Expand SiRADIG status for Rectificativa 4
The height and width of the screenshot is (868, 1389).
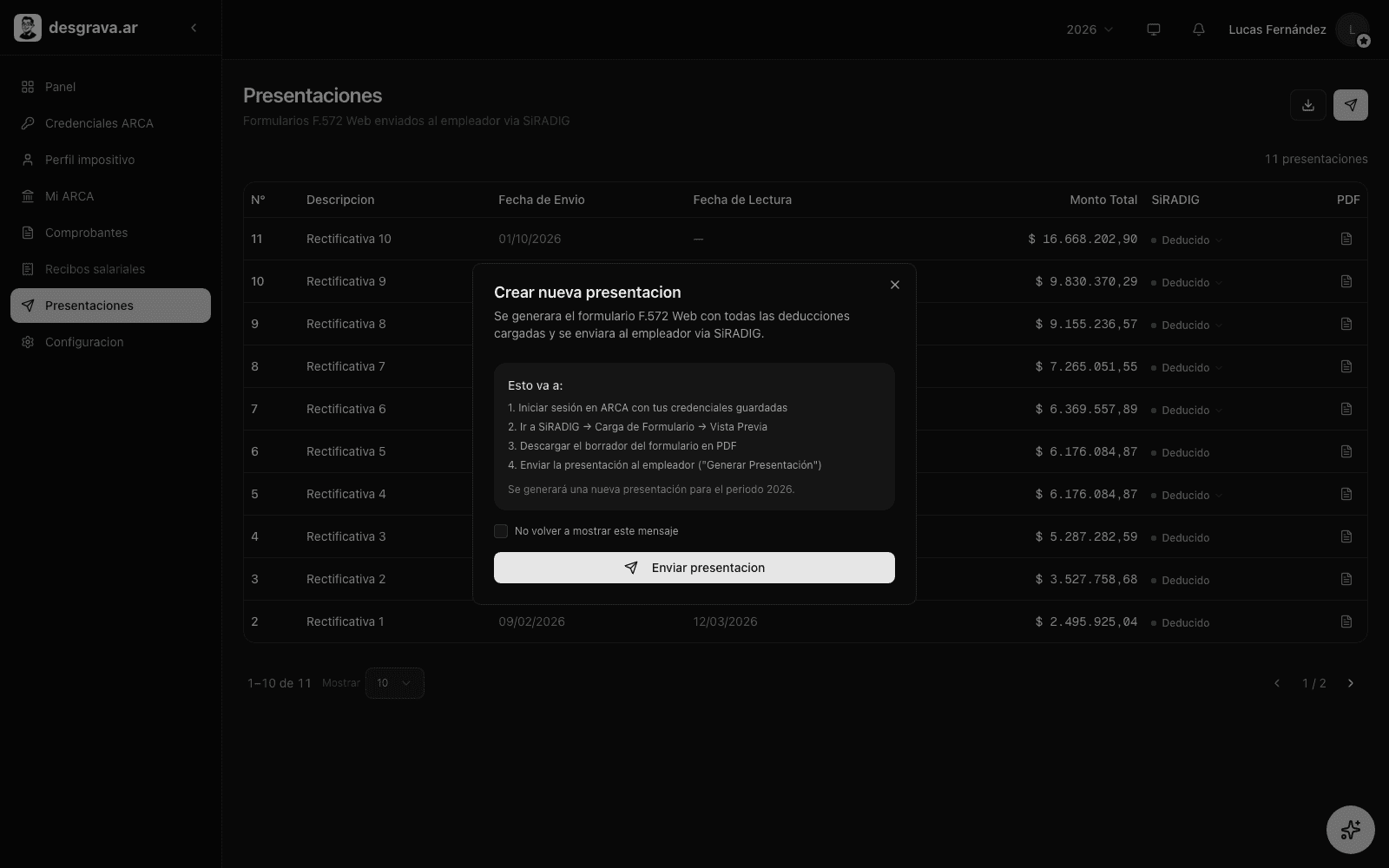click(x=1187, y=496)
